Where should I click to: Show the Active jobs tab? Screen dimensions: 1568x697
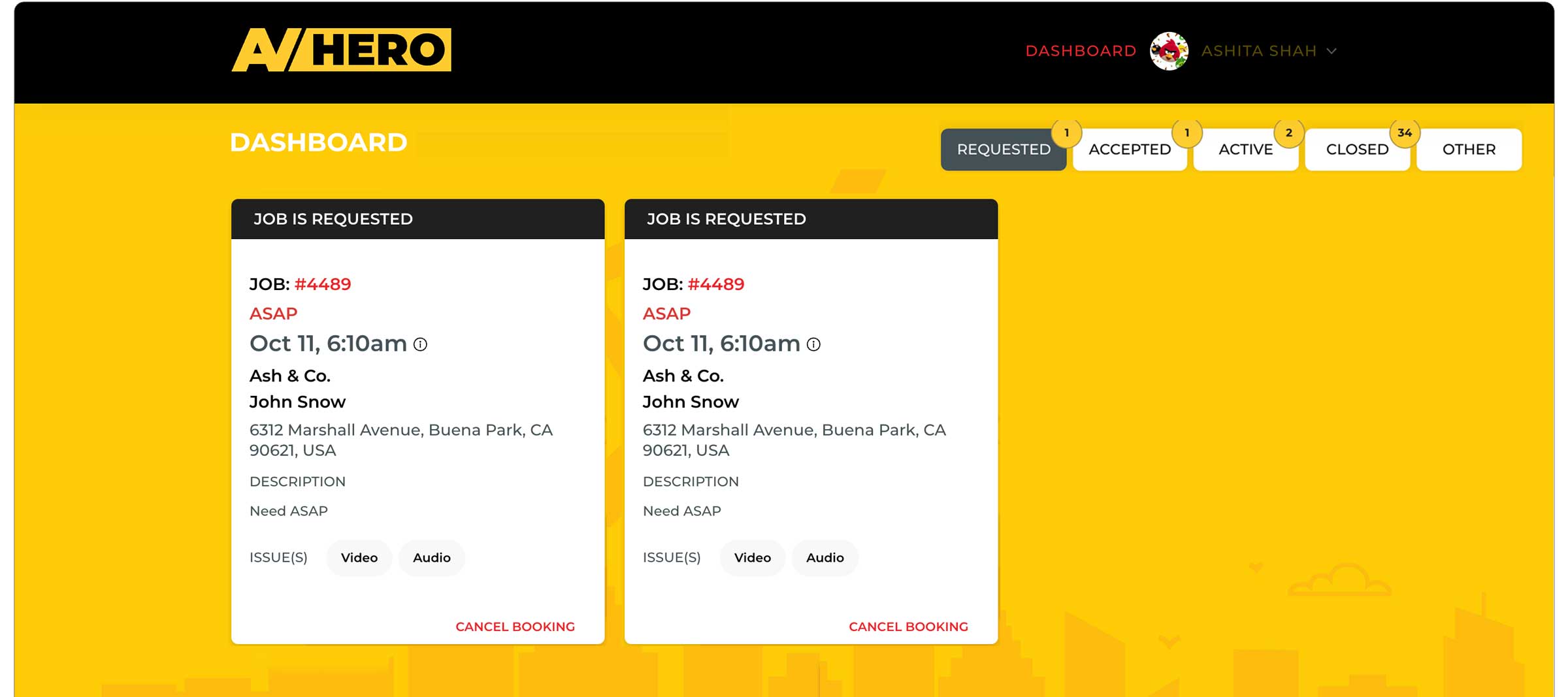tap(1245, 150)
